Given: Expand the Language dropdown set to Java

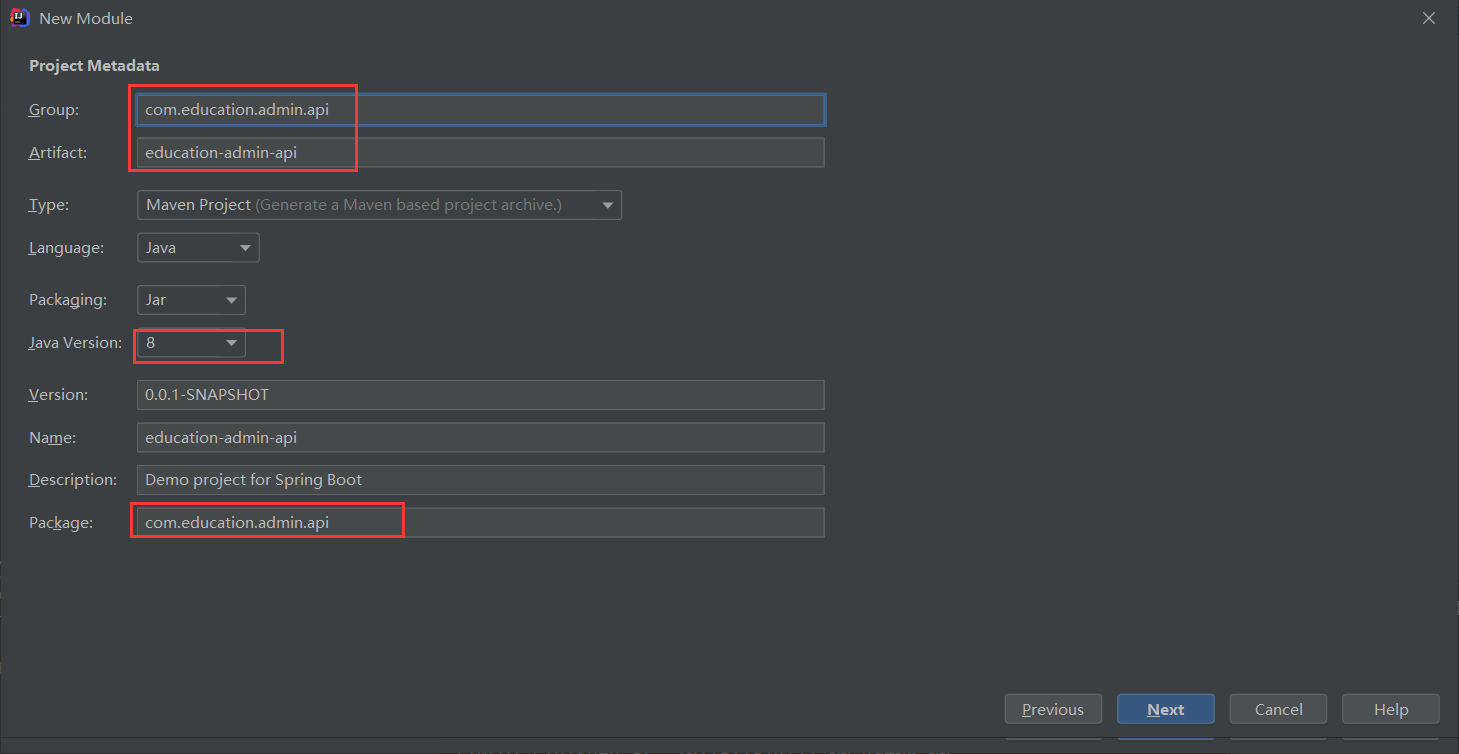Looking at the screenshot, I should 198,248.
